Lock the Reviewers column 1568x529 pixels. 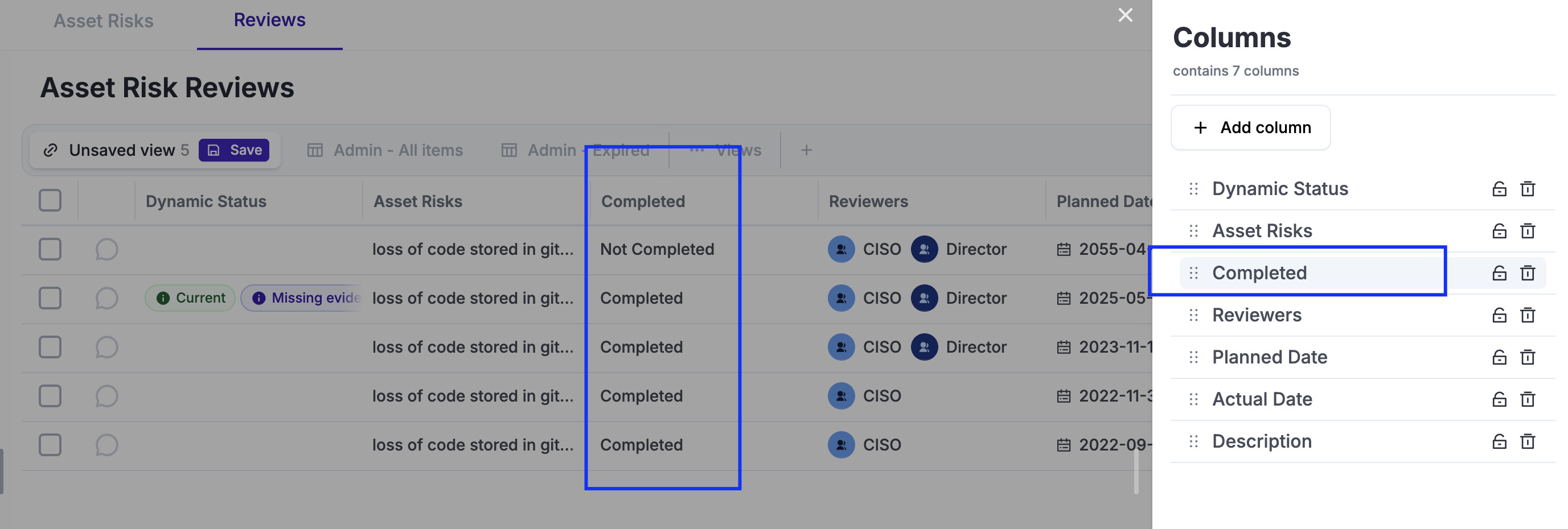1499,315
